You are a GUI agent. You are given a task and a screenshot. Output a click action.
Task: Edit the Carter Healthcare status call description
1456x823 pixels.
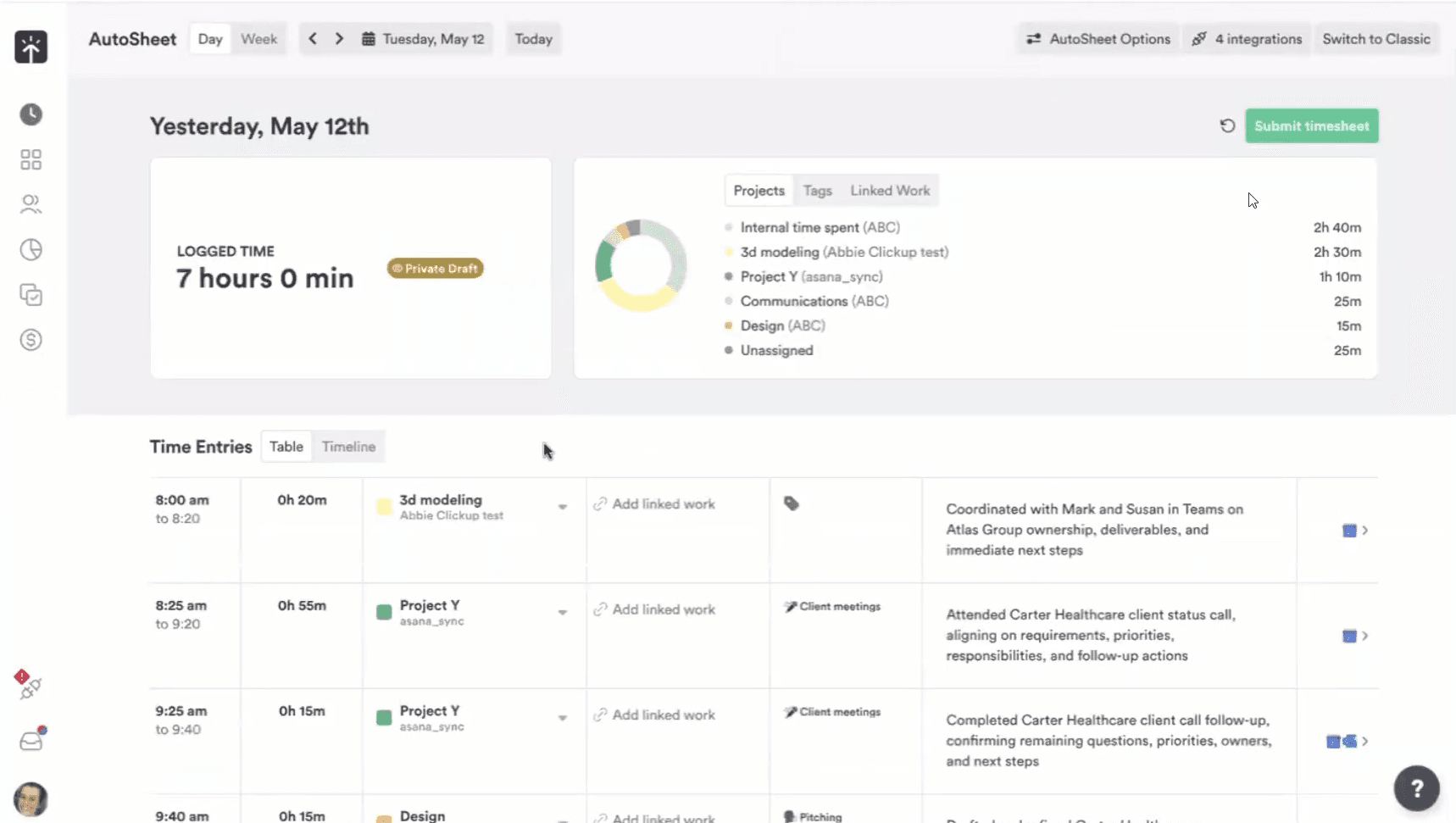pos(1091,635)
